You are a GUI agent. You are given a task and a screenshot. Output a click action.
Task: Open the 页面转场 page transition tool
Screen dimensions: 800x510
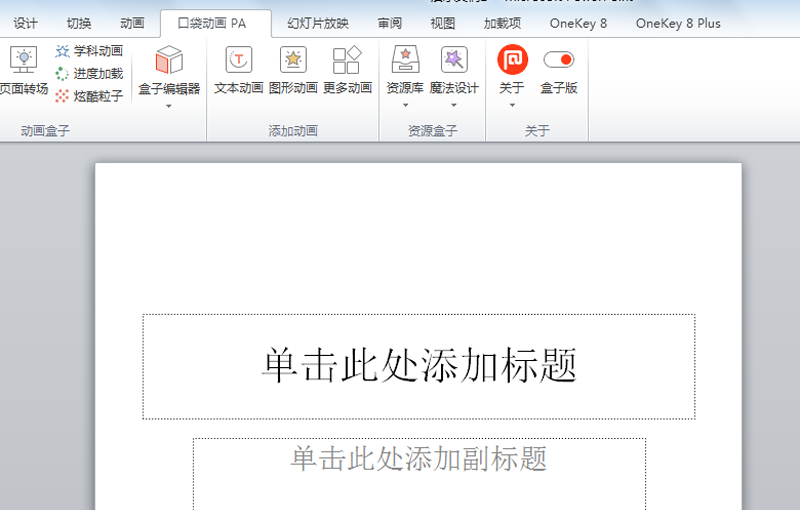click(x=23, y=70)
